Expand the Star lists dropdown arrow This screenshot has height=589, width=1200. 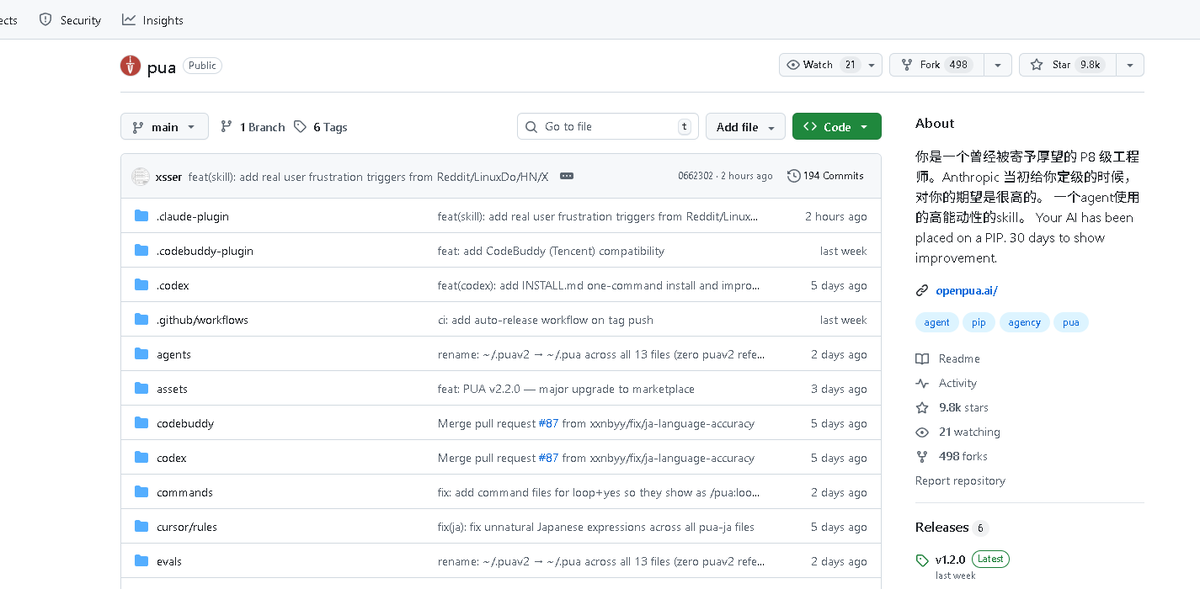click(1129, 65)
